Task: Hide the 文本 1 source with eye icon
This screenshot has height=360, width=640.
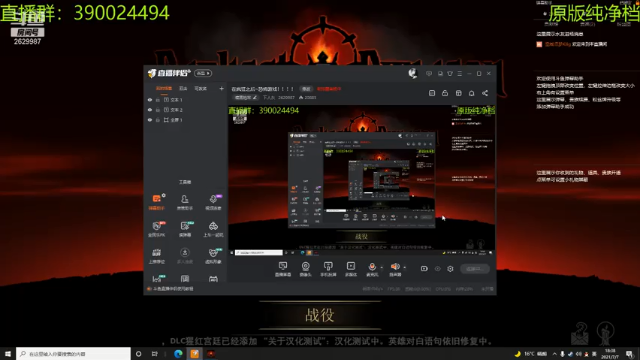Action: coord(150,100)
